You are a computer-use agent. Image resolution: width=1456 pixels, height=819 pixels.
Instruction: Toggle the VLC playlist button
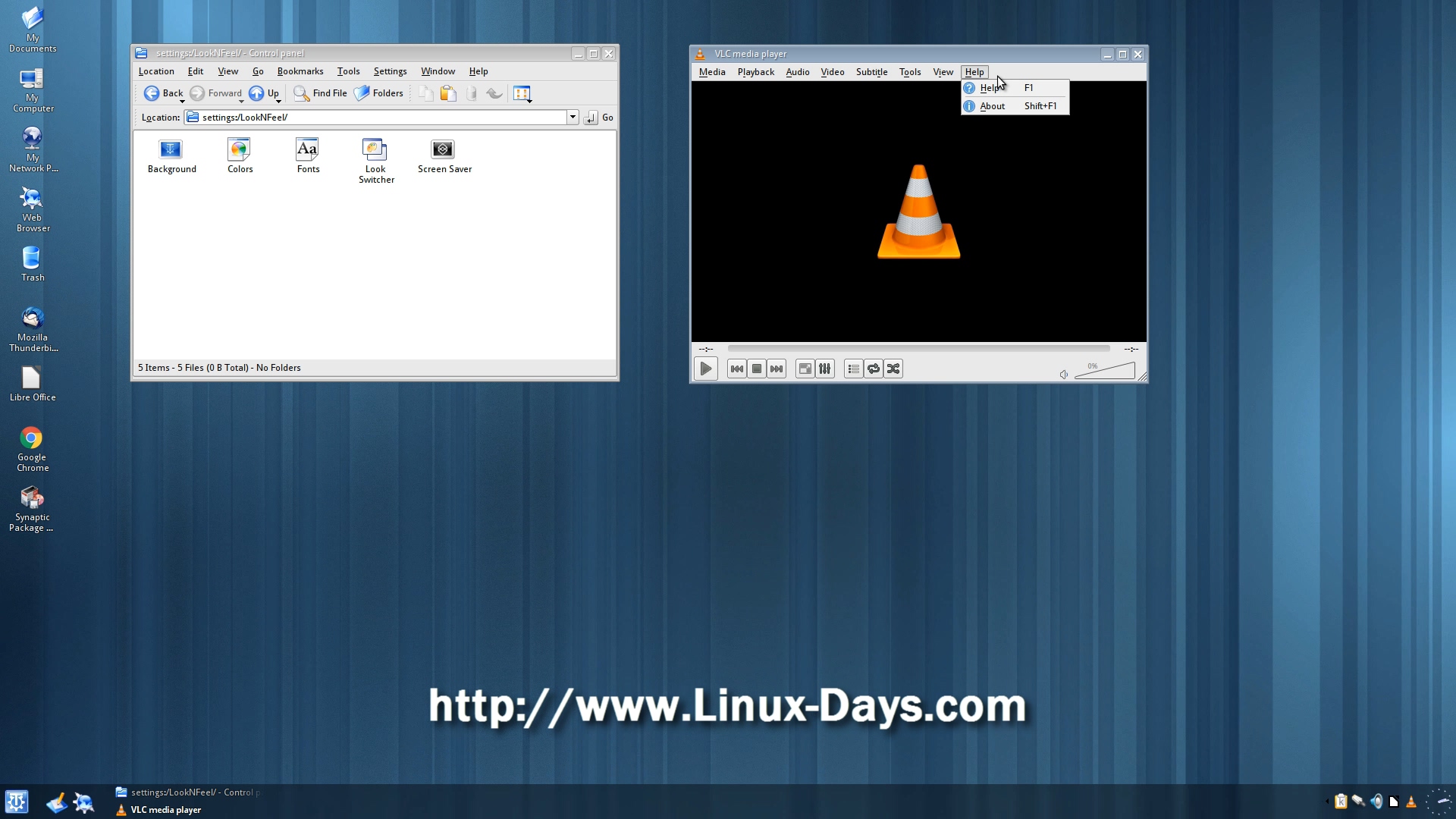[x=853, y=369]
